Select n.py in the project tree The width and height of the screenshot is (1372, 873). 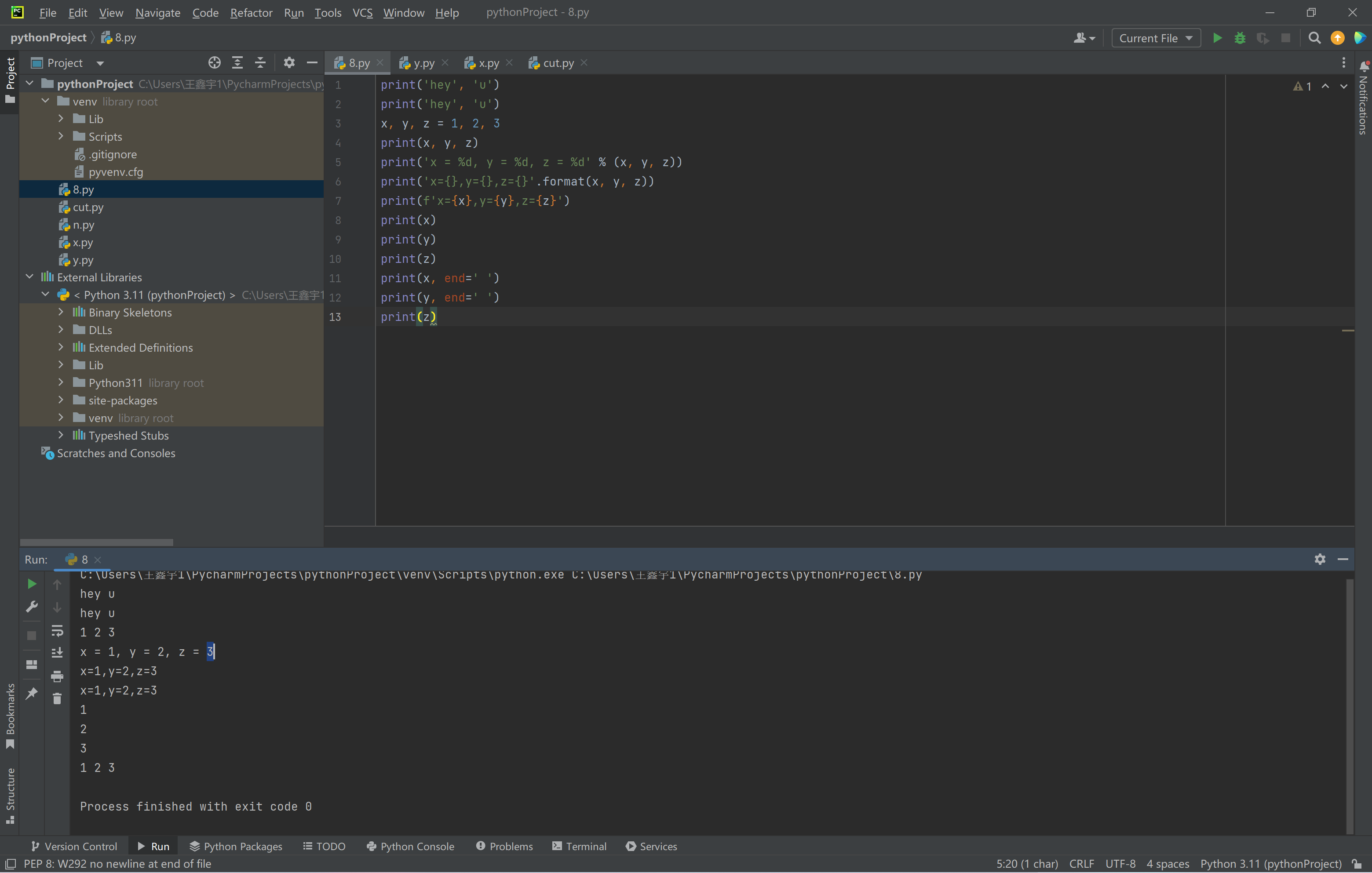tap(83, 225)
